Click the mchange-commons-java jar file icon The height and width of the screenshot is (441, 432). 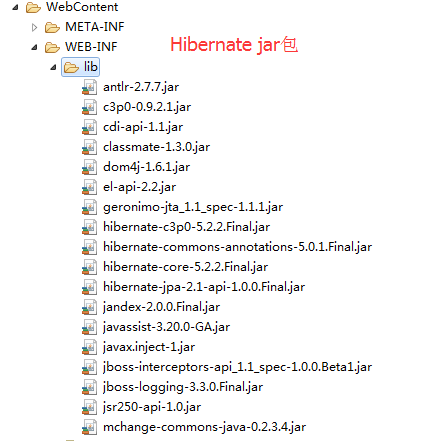click(x=89, y=427)
